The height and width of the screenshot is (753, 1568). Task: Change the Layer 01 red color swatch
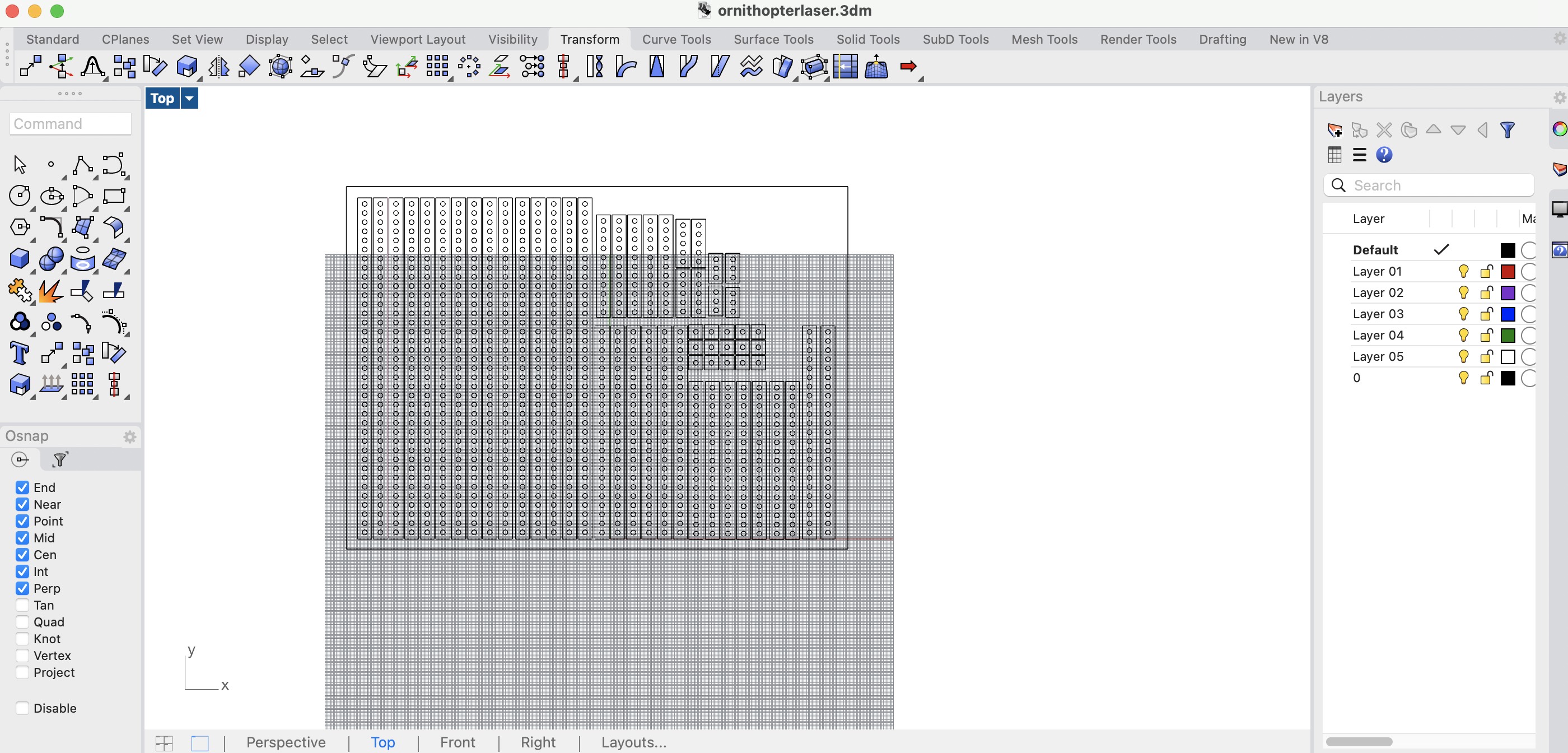(x=1507, y=271)
